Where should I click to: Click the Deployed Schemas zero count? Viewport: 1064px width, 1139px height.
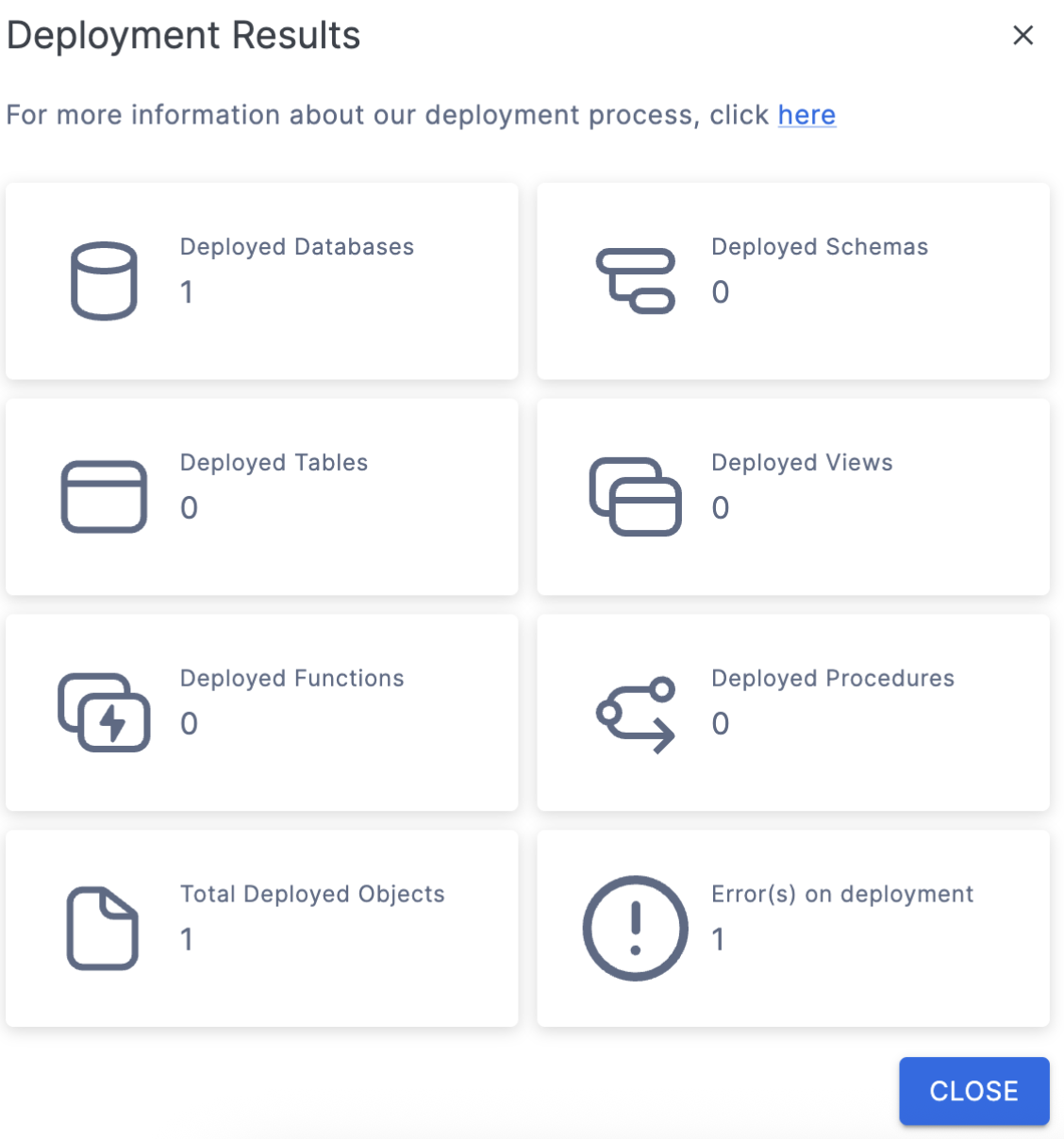pyautogui.click(x=720, y=293)
